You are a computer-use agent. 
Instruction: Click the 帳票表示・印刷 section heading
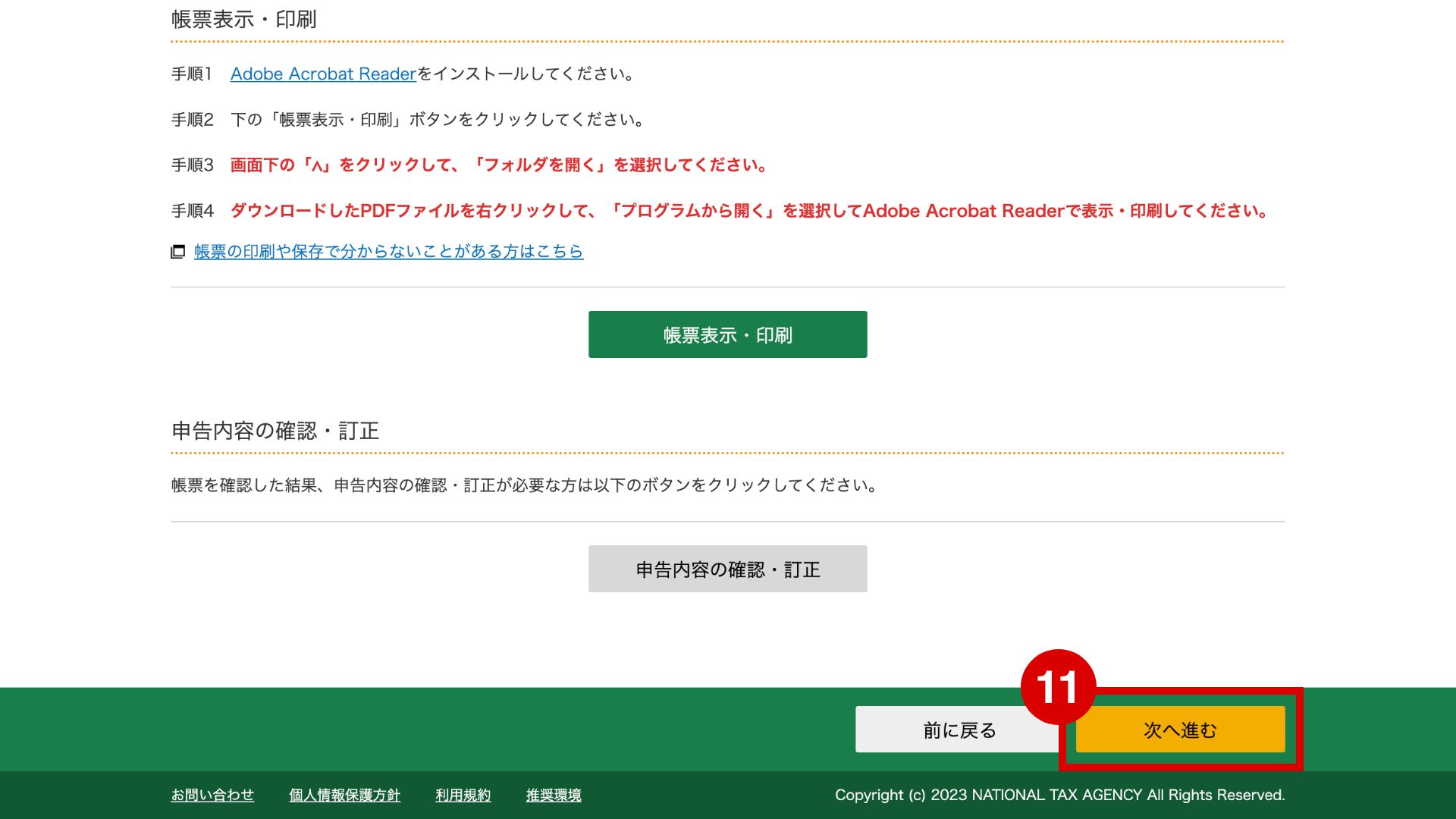coord(243,20)
